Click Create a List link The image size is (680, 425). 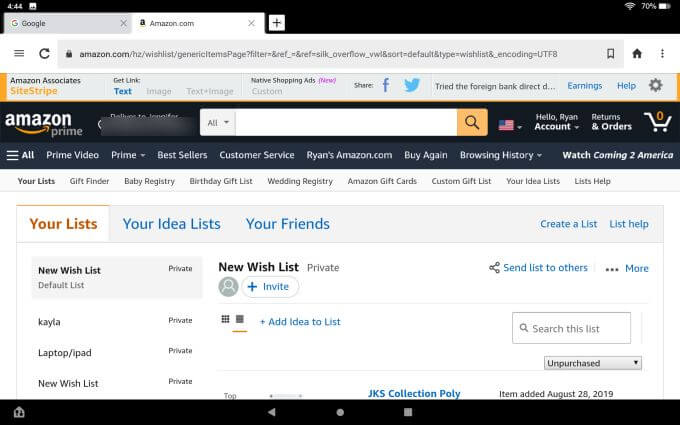tap(568, 224)
